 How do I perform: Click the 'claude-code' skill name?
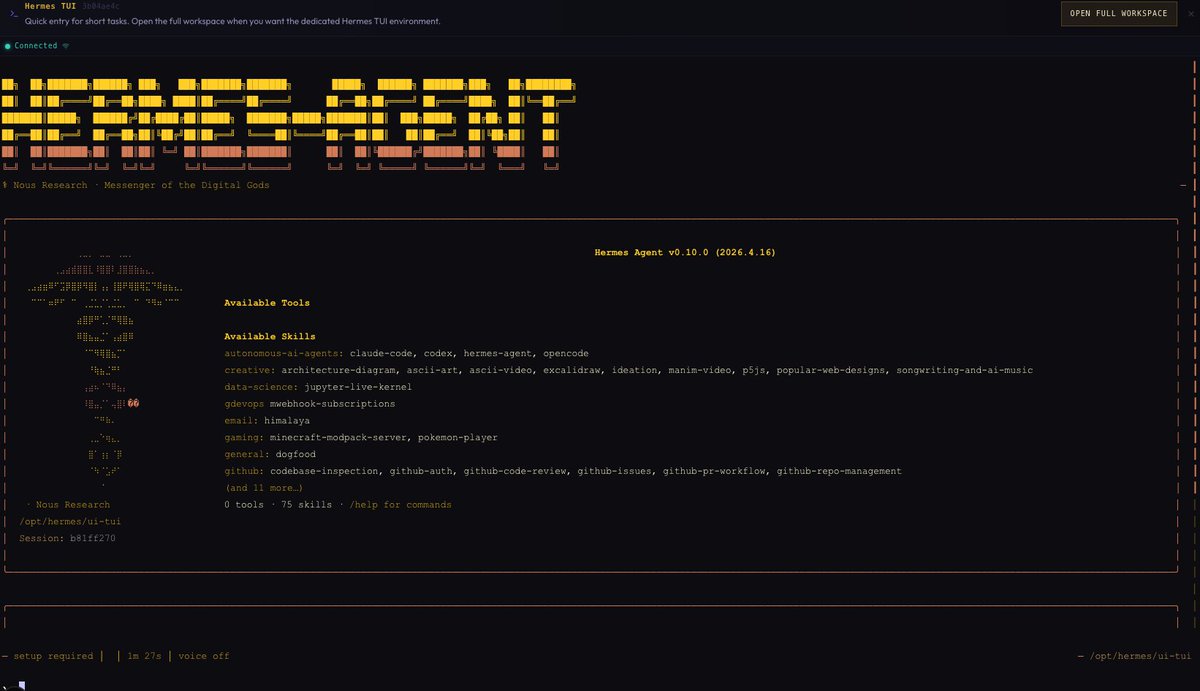pyautogui.click(x=381, y=354)
